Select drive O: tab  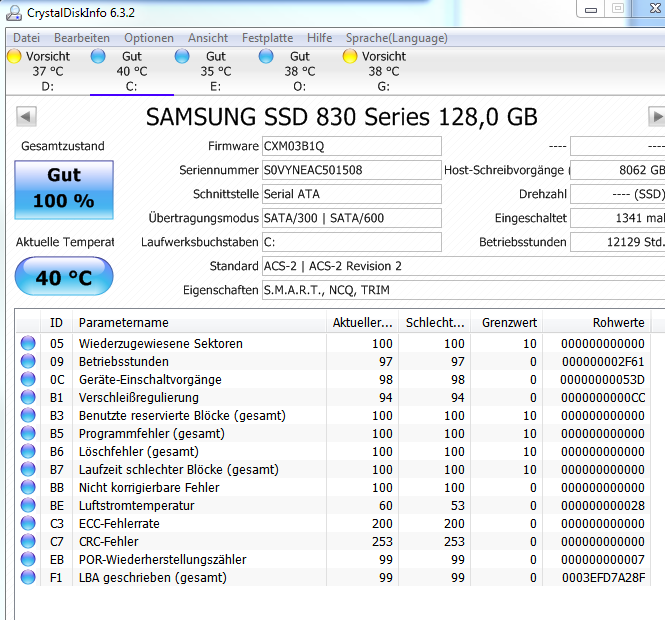(x=299, y=71)
